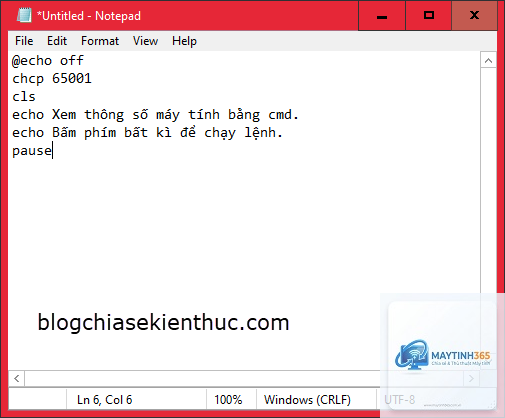Image resolution: width=505 pixels, height=418 pixels.
Task: Close the Notepad window
Action: (x=474, y=16)
